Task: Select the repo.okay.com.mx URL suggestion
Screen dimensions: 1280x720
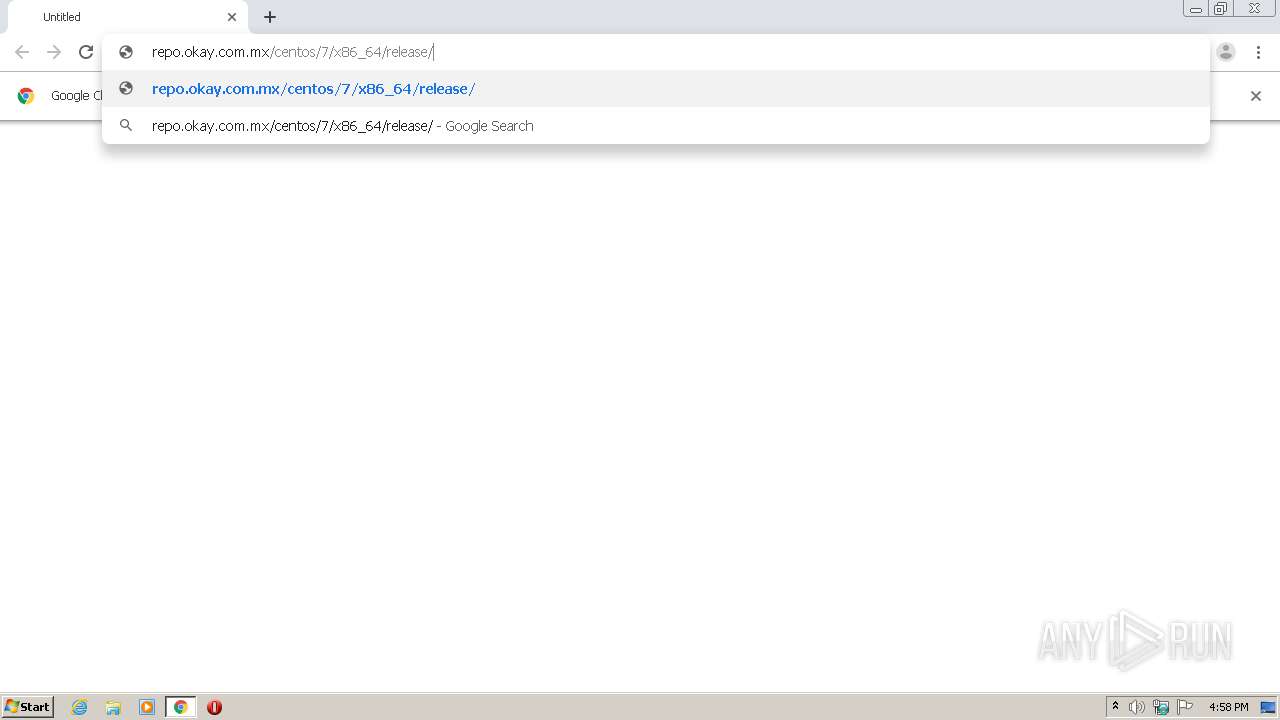Action: tap(656, 89)
